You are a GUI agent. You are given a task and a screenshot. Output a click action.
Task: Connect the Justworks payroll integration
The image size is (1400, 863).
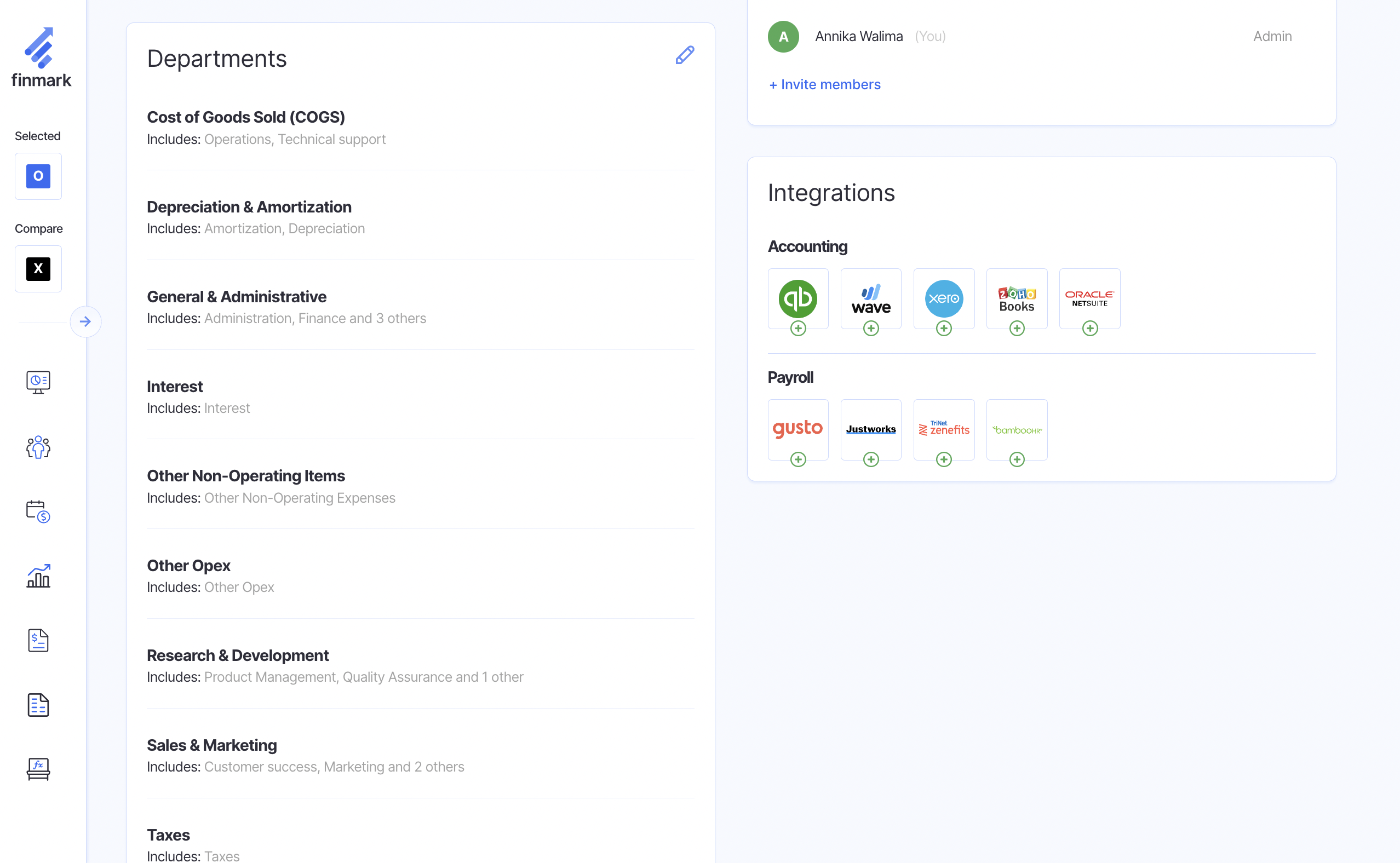pyautogui.click(x=870, y=459)
